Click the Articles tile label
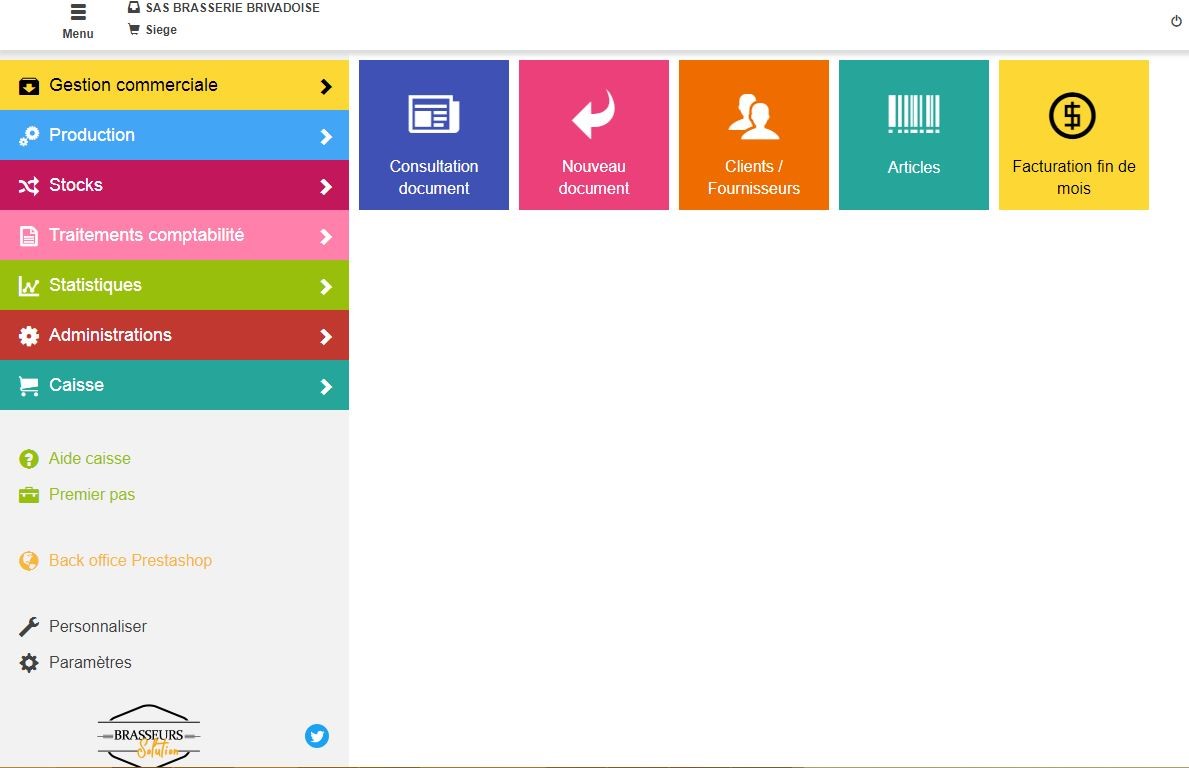The height and width of the screenshot is (768, 1189). (x=914, y=168)
